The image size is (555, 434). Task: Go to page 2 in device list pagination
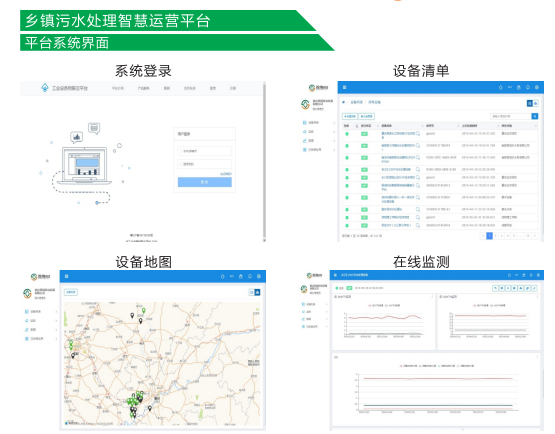pyautogui.click(x=496, y=236)
